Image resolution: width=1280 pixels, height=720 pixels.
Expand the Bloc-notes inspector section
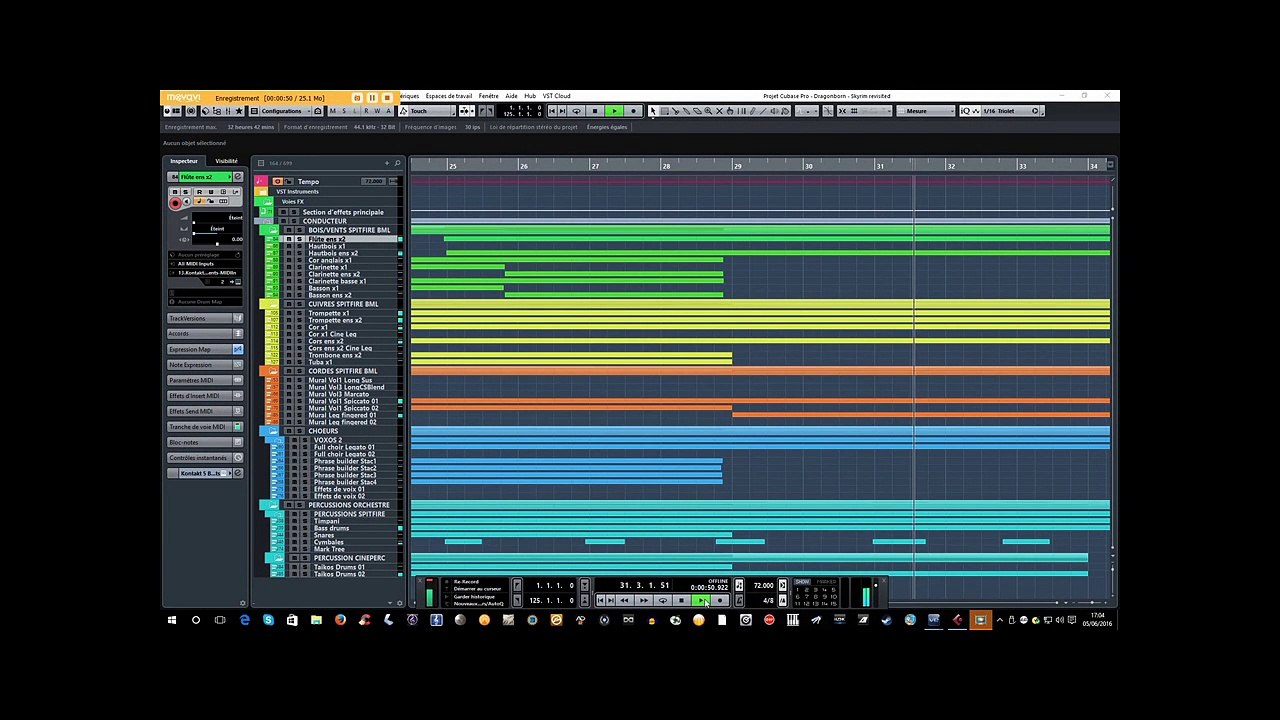click(x=205, y=442)
